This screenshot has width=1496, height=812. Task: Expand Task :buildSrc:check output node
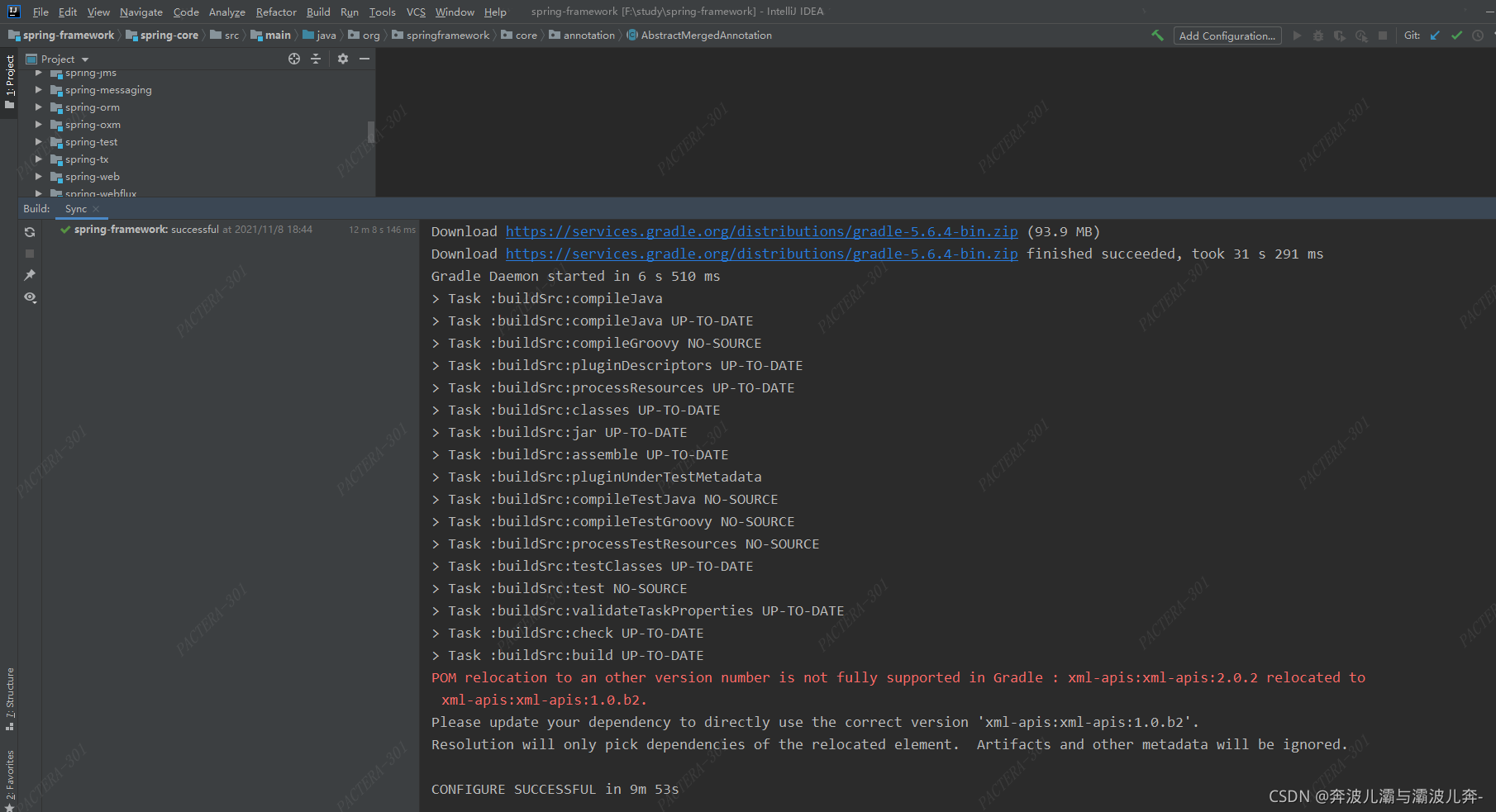pyautogui.click(x=436, y=634)
